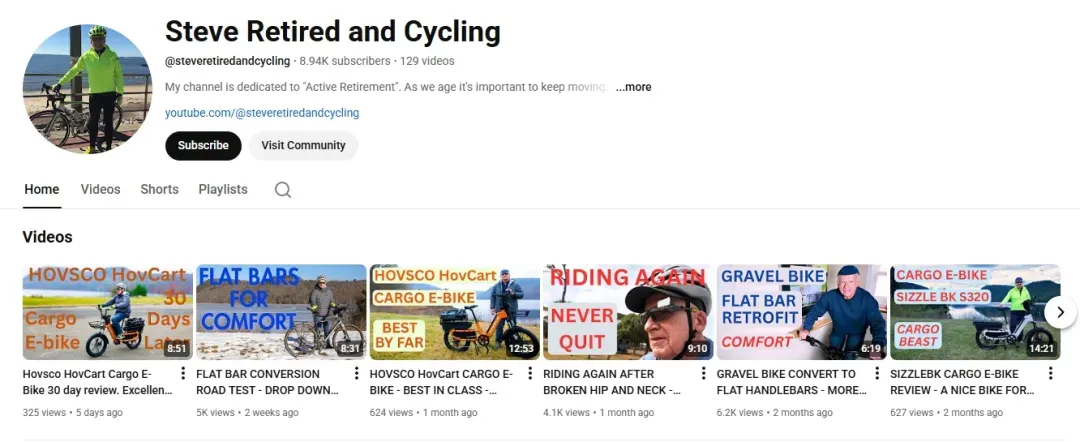The width and height of the screenshot is (1080, 442).
Task: Open options menu for RIDING AGAIN video
Action: click(x=704, y=374)
